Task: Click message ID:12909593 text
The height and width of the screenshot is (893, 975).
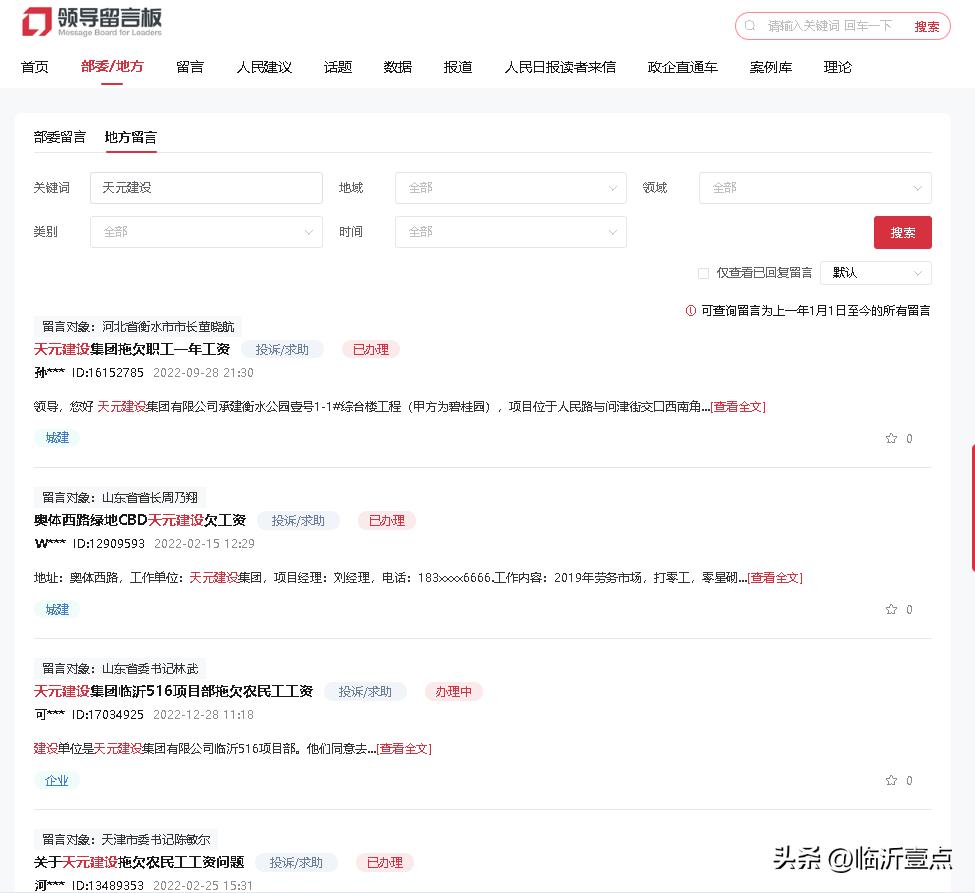Action: coord(108,544)
